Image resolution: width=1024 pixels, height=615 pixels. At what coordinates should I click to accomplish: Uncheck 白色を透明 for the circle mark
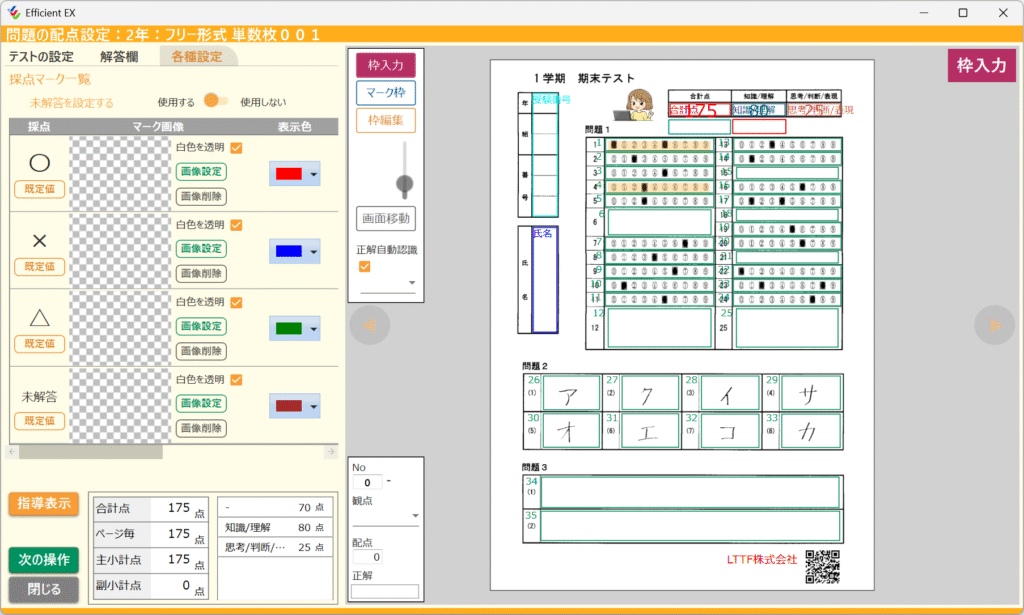coord(237,148)
